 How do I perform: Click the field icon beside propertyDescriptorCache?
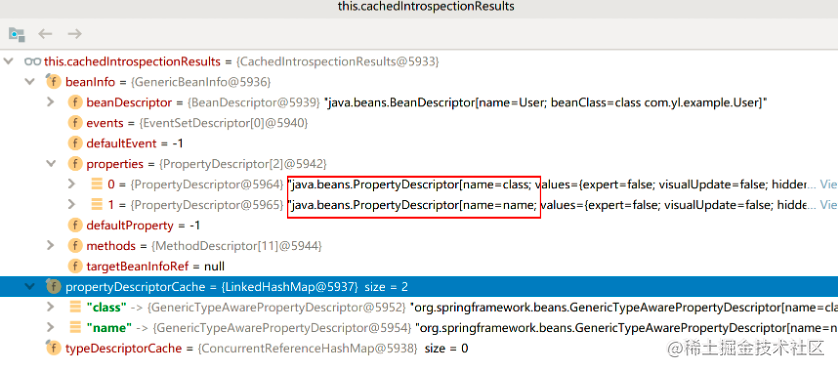pos(53,287)
